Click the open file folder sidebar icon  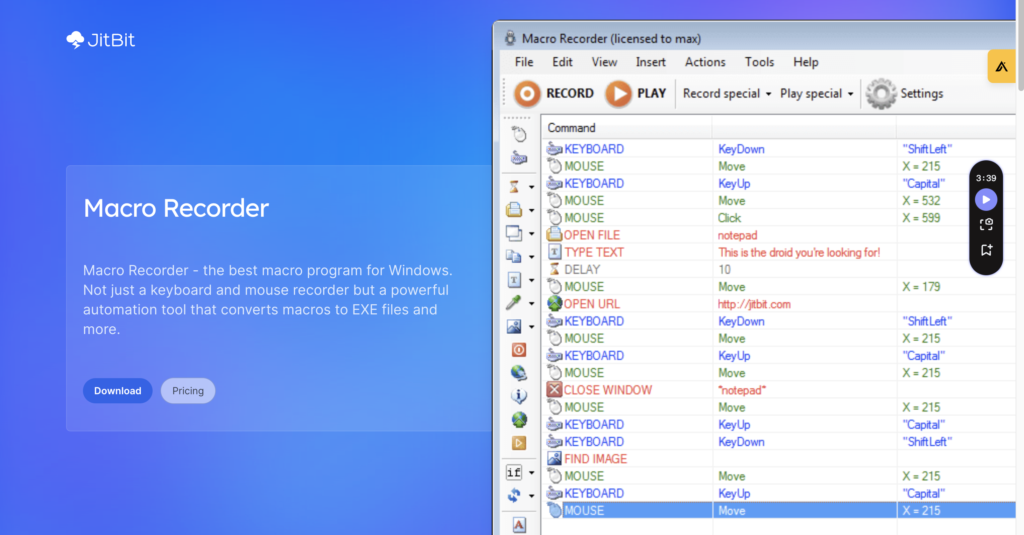point(514,210)
